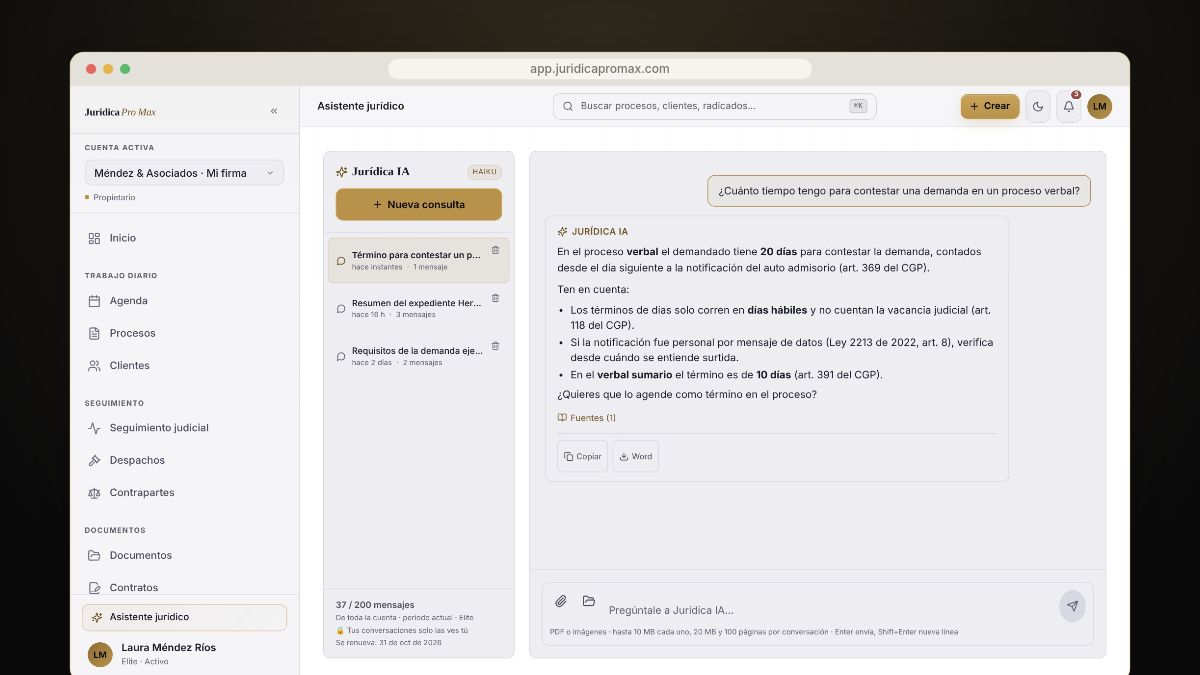Open conversation Resumen del expediente
The image size is (1200, 675).
[419, 308]
